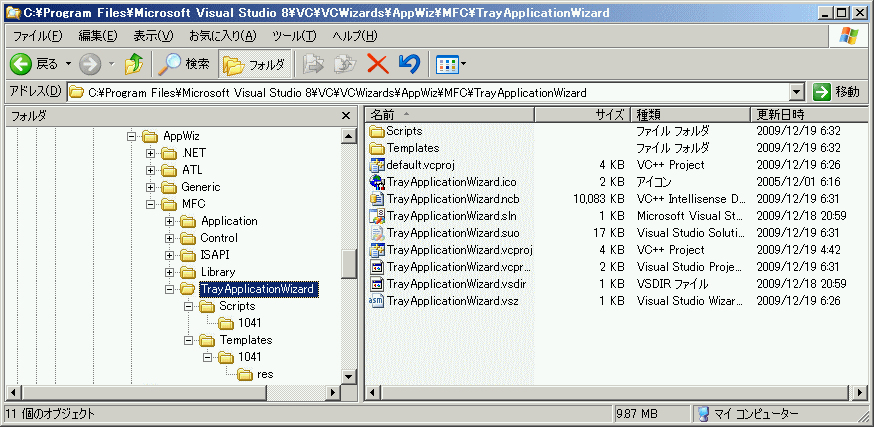
Task: Sort by サイズ column header
Action: pos(582,115)
